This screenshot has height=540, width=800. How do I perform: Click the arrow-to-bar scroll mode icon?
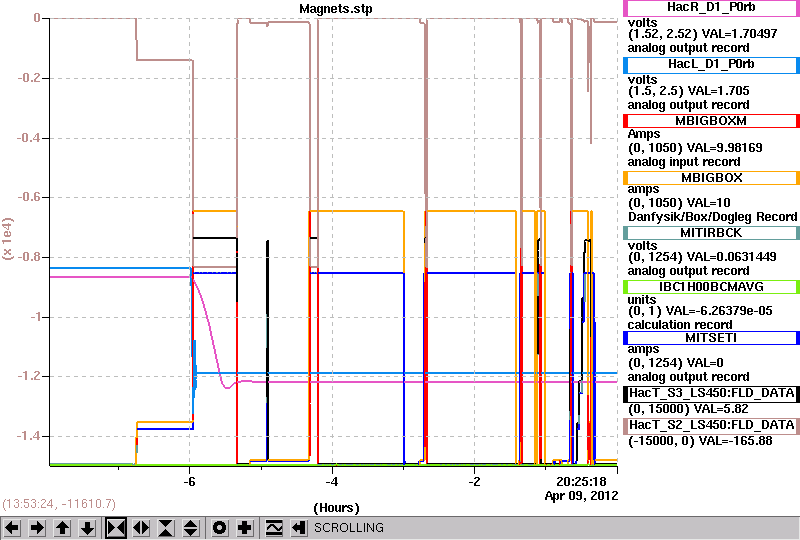(x=298, y=528)
